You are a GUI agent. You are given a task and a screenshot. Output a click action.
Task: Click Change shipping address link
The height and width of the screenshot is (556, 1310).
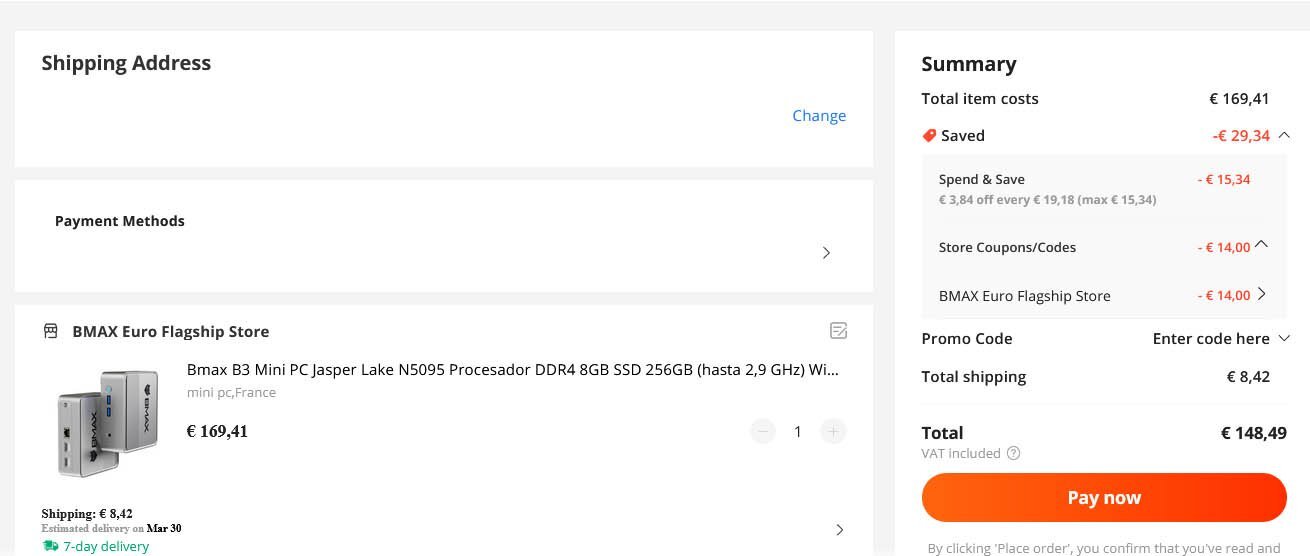(819, 115)
